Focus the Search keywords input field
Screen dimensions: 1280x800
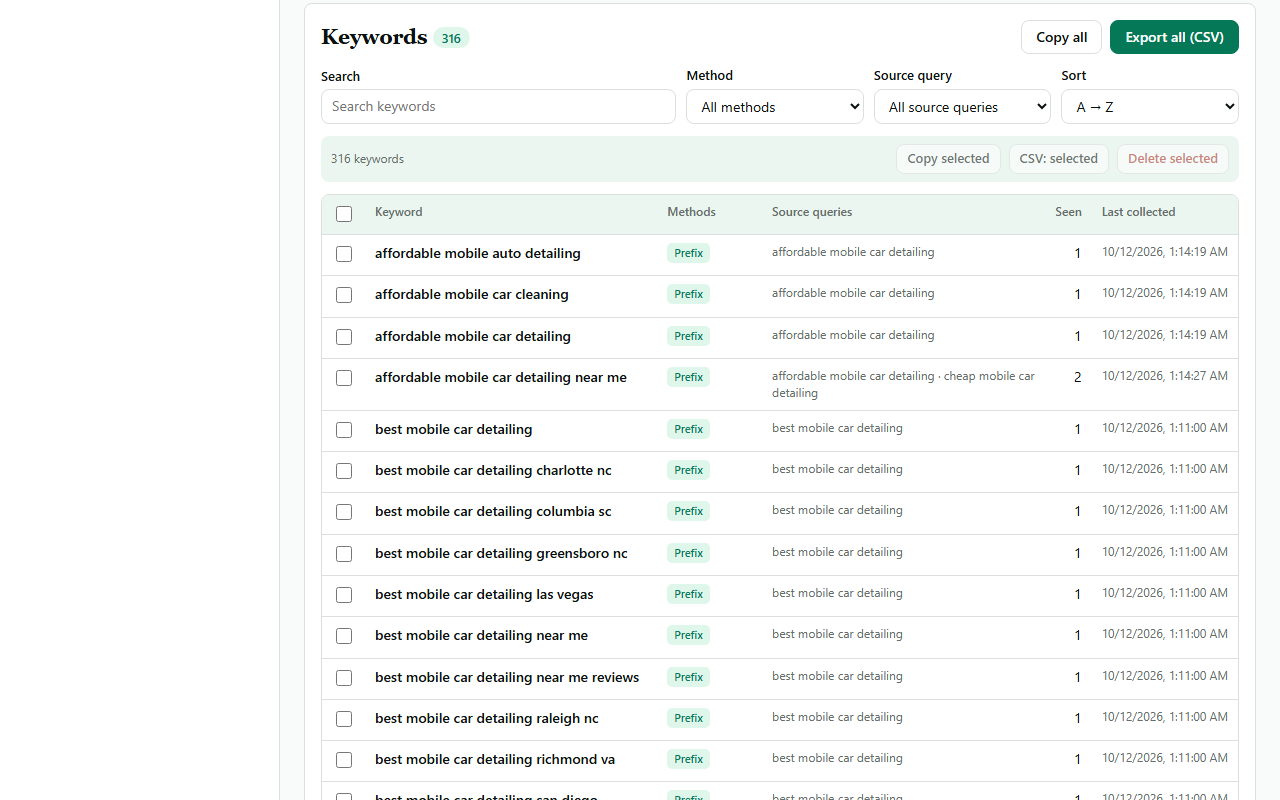[x=498, y=107]
